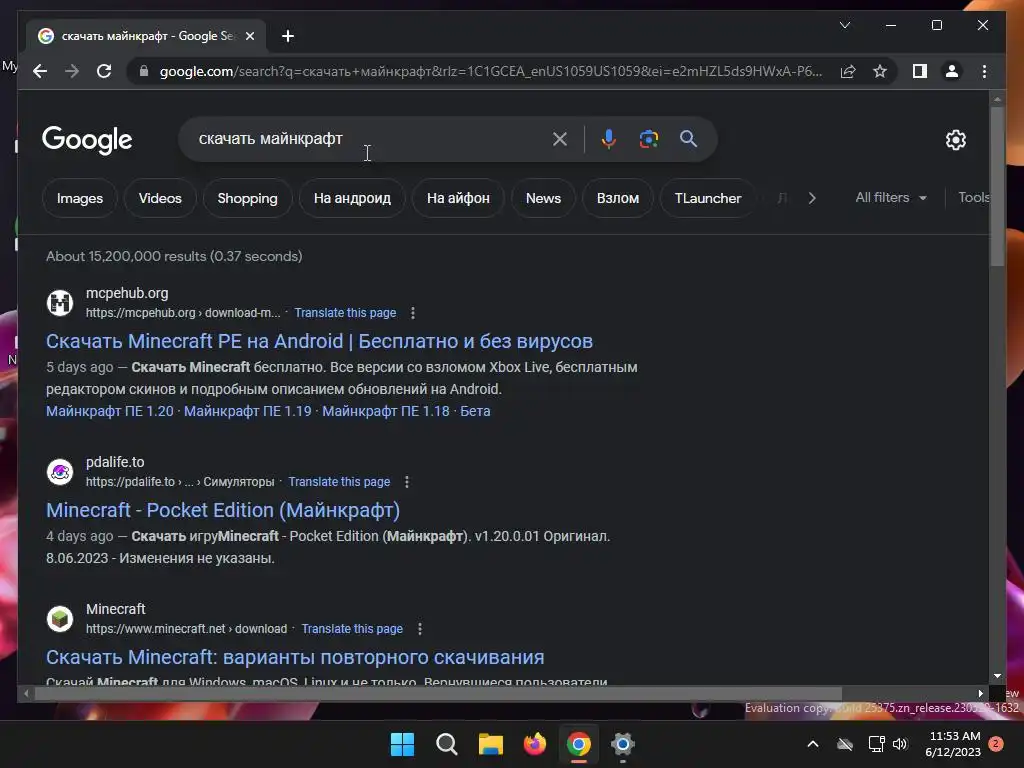Open Скачать Minecraft PE на Android result

point(319,341)
